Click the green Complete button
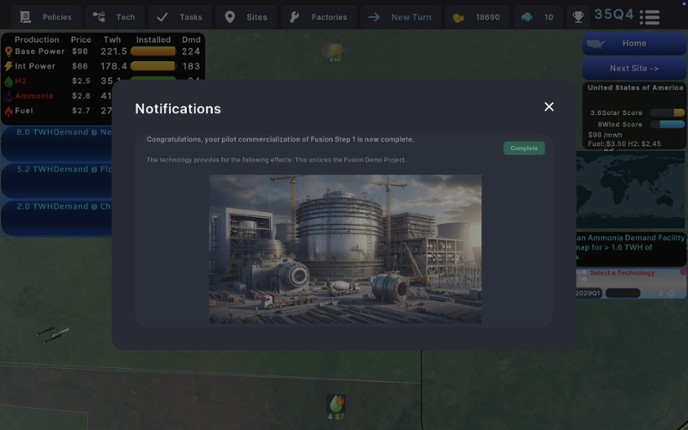The width and height of the screenshot is (688, 430). point(524,148)
